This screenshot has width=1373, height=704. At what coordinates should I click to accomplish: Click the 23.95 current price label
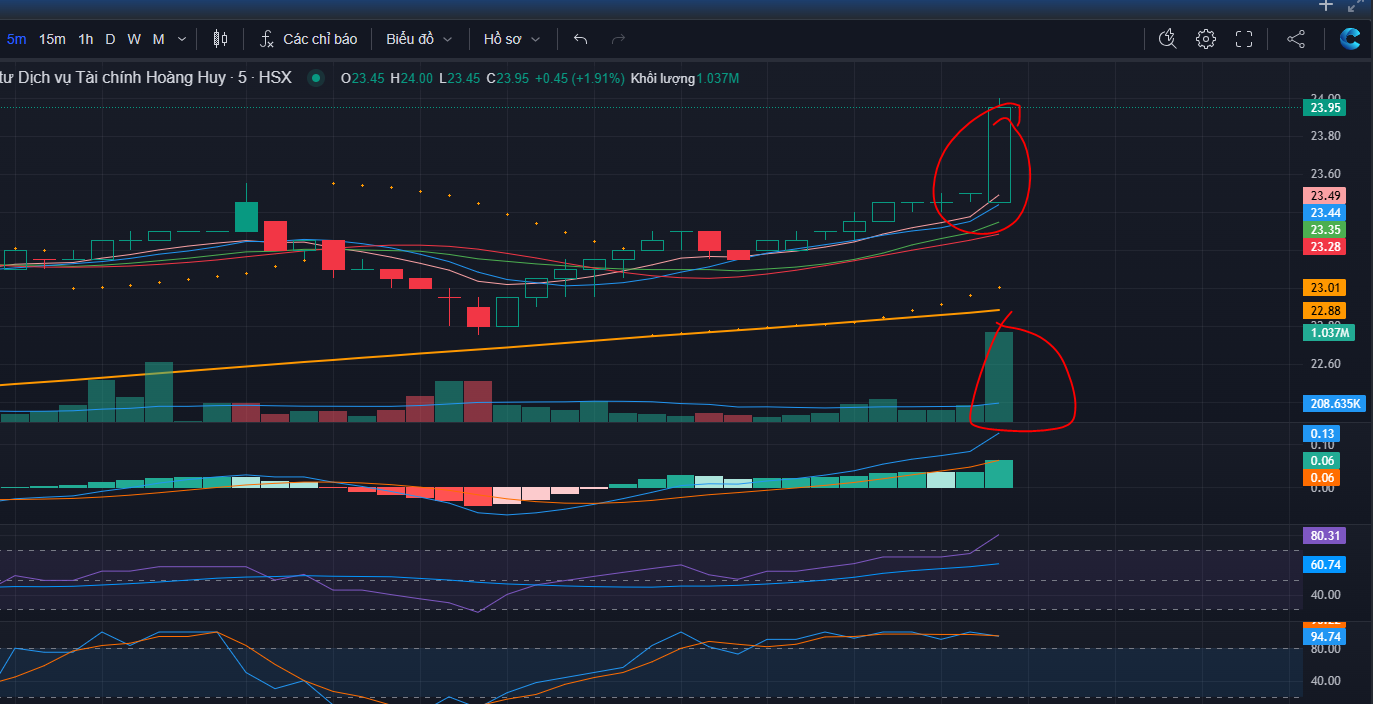(1325, 108)
